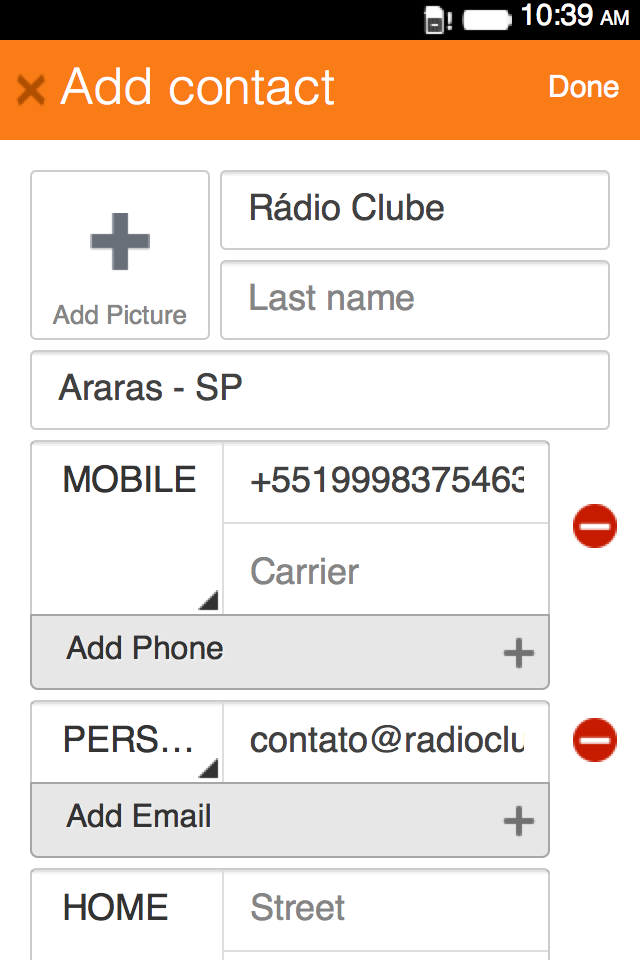The image size is (640, 960).
Task: Focus the Carrier field
Action: (x=386, y=571)
